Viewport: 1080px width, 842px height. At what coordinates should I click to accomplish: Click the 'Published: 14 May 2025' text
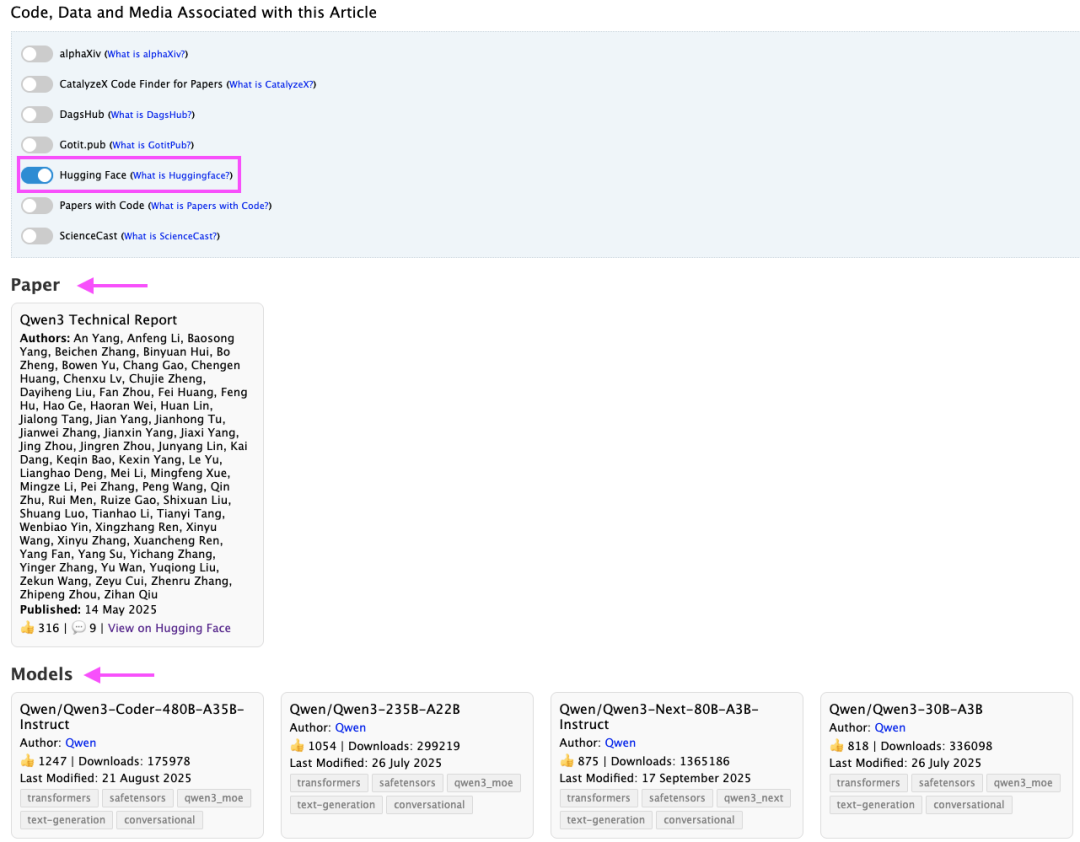[x=88, y=609]
